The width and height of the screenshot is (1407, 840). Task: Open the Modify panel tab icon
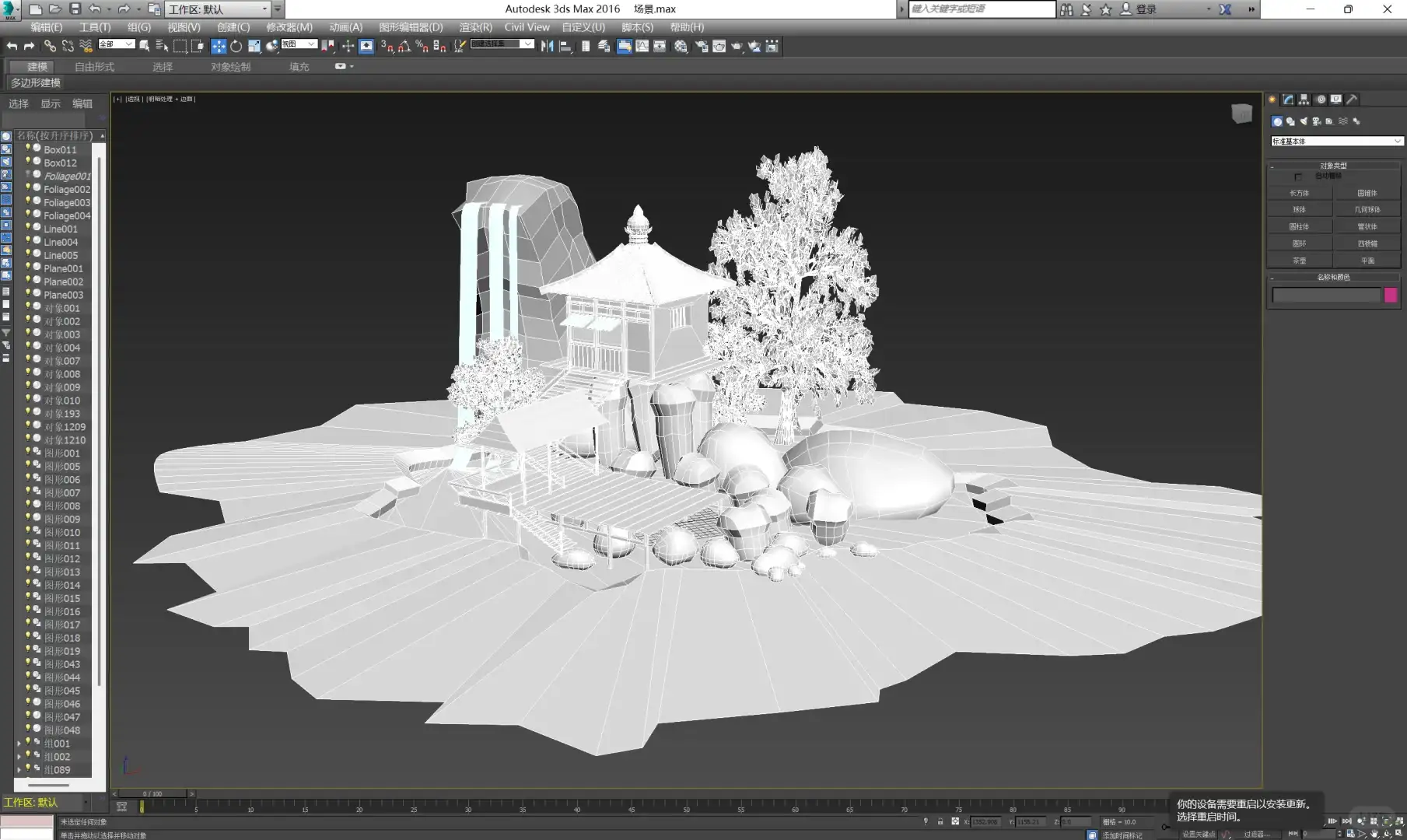point(1288,100)
